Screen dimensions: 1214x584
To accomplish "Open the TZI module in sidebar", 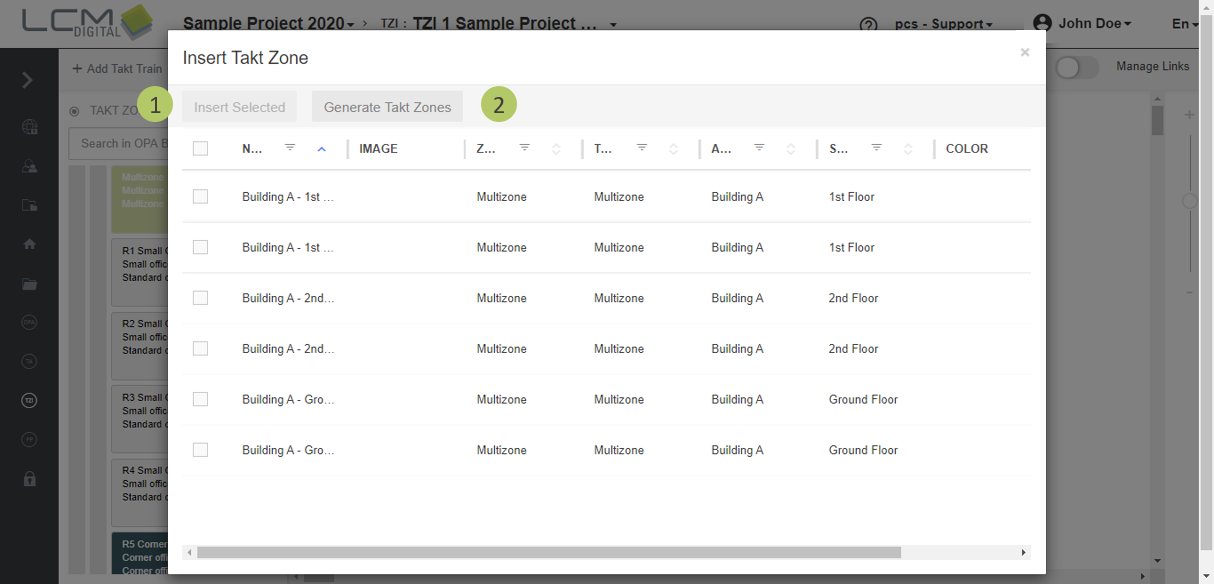I will point(29,401).
